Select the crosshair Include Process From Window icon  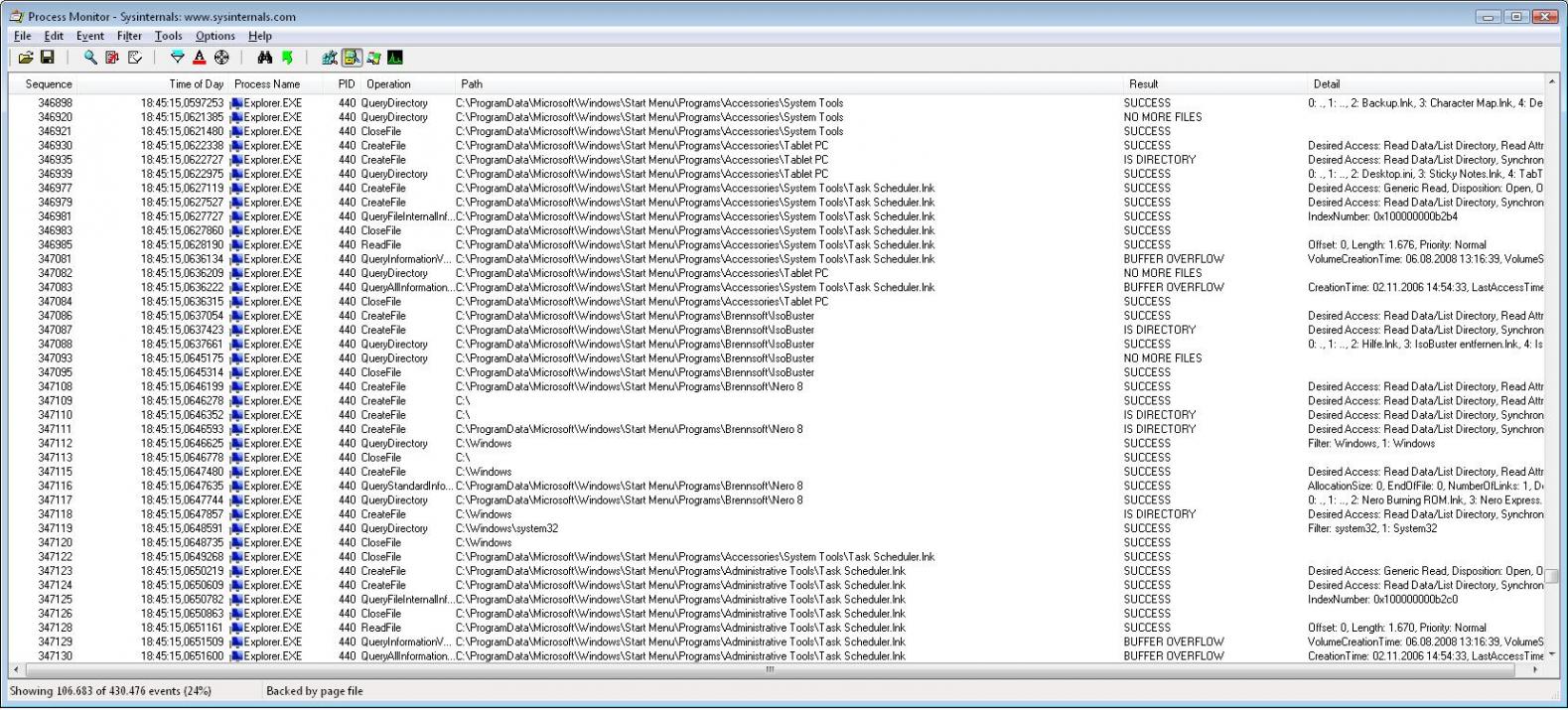[221, 58]
